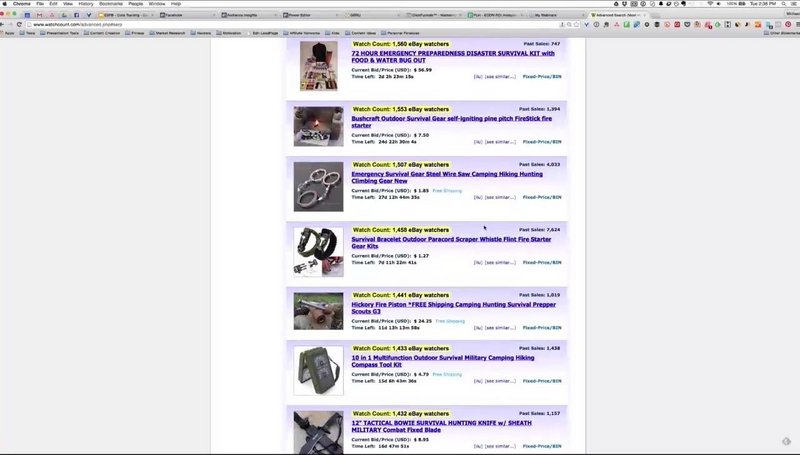Switch to the Audience Insights tab

[249, 15]
